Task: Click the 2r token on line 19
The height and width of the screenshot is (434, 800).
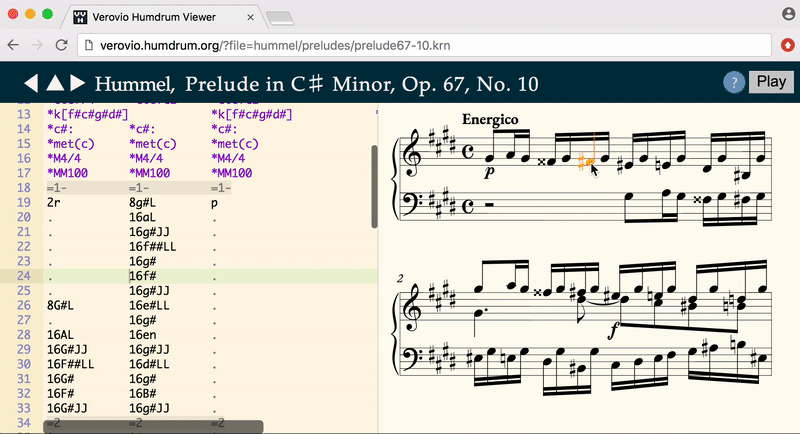Action: point(54,202)
